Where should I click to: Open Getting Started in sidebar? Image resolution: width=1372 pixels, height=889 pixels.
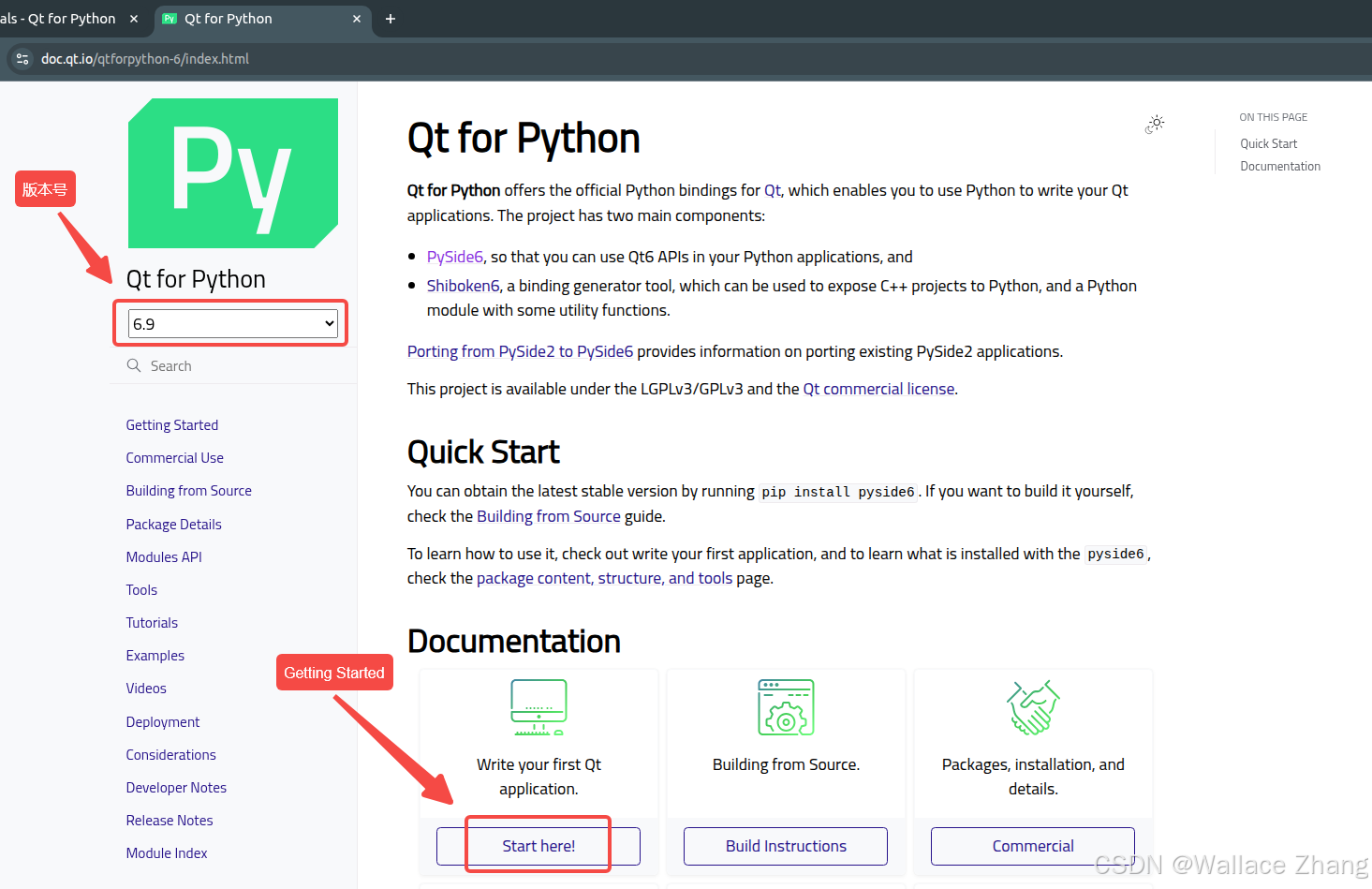(x=172, y=425)
